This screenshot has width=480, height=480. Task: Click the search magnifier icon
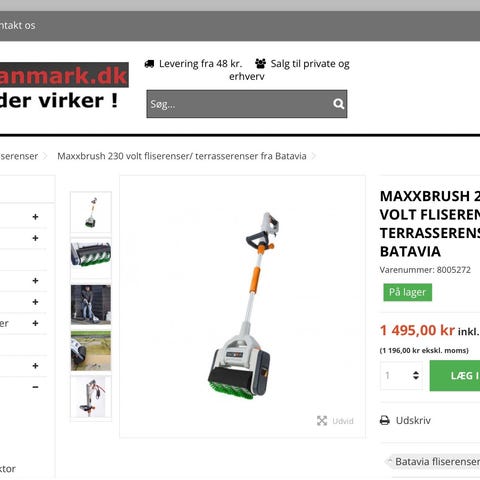(338, 104)
